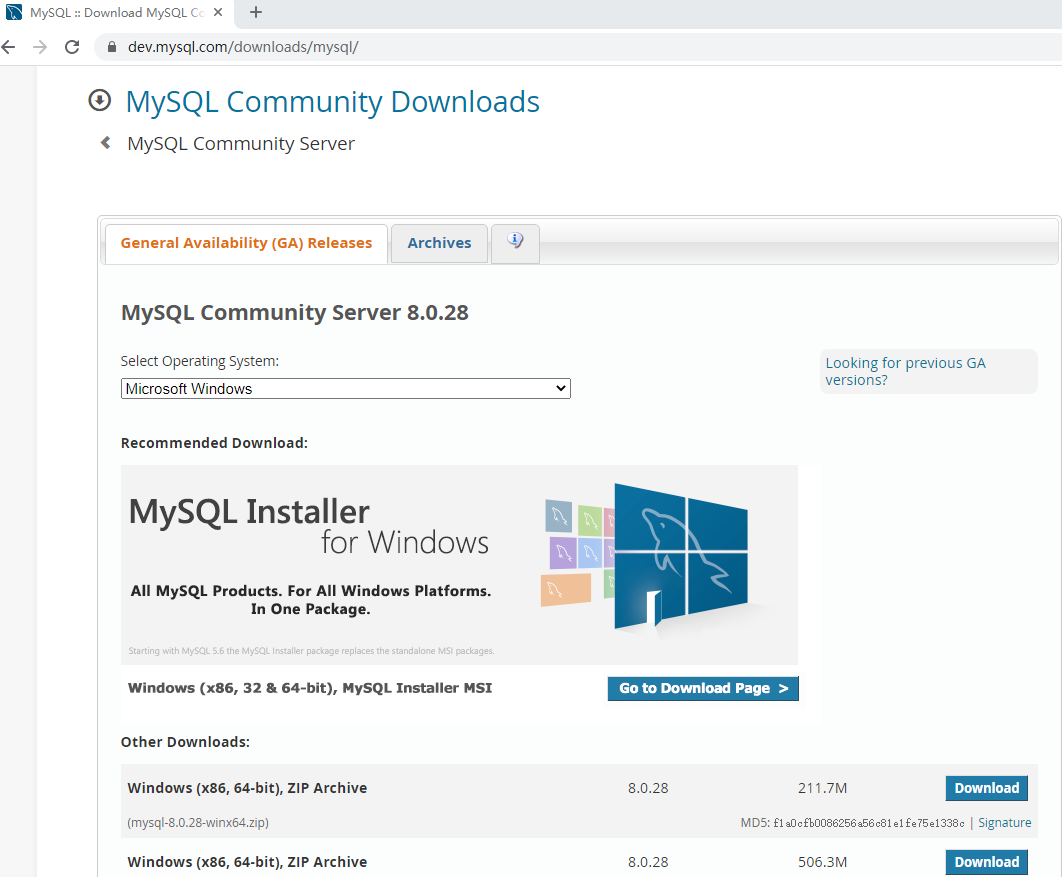
Task: Click the browser back arrow
Action: point(8,47)
